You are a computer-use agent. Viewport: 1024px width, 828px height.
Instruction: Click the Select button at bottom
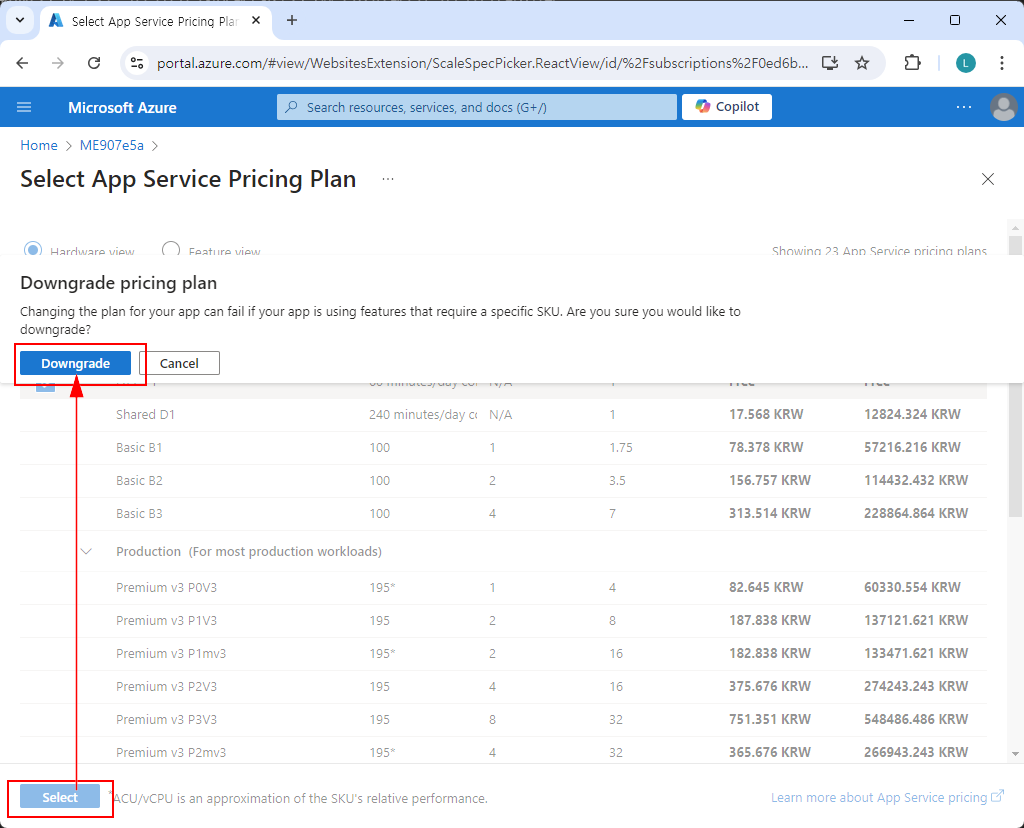pyautogui.click(x=60, y=797)
